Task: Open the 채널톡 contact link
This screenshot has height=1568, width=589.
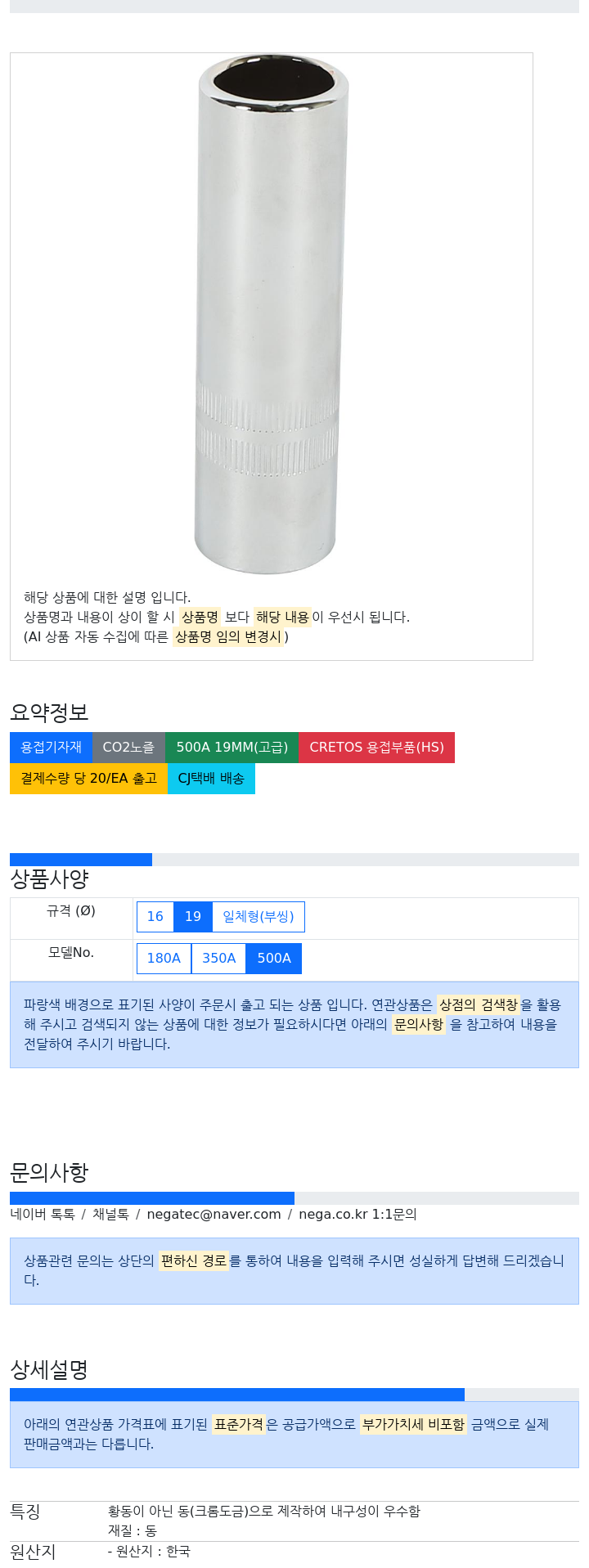Action: pyautogui.click(x=110, y=1215)
